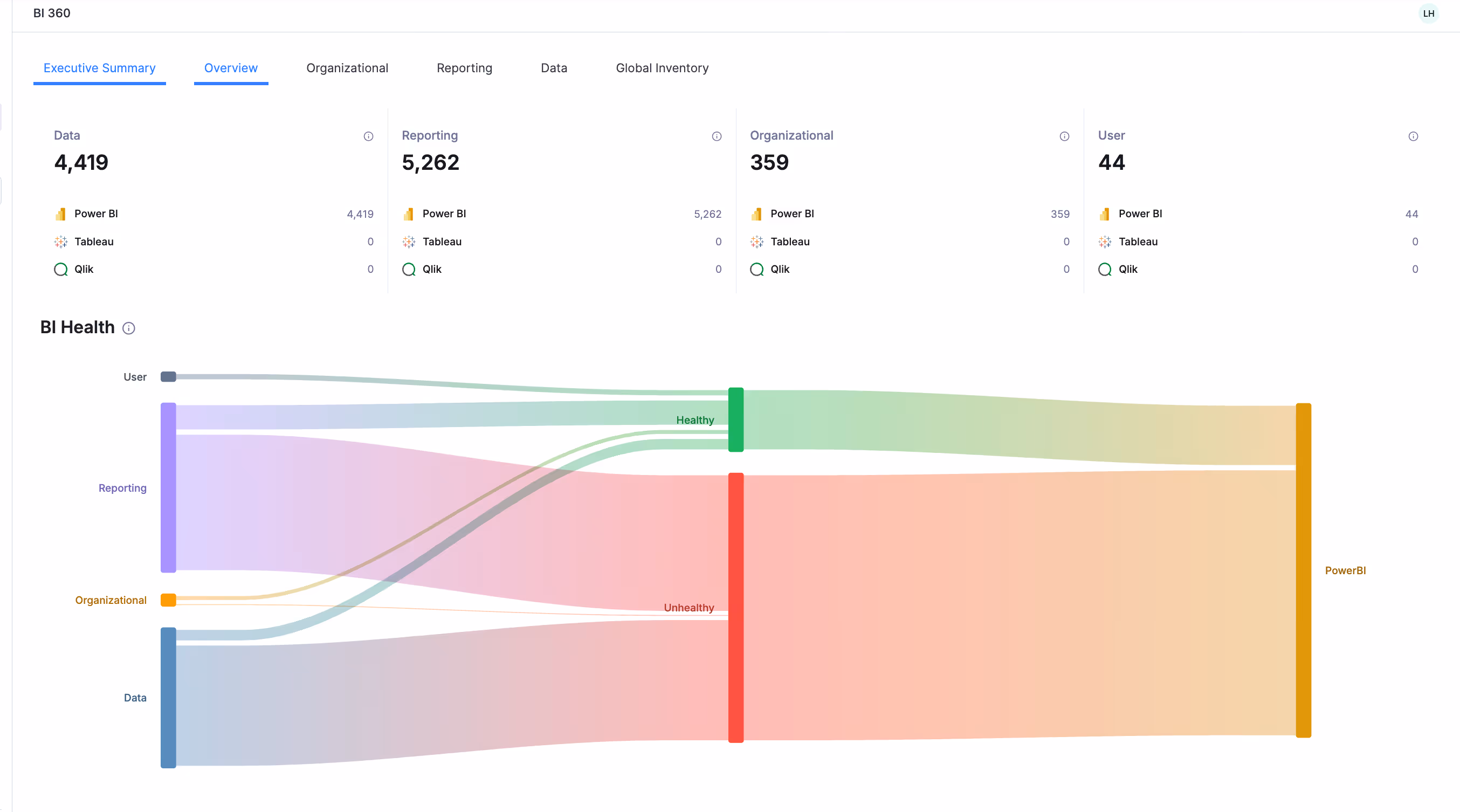This screenshot has width=1460, height=812.
Task: Open the BI Health info tooltip icon
Action: pyautogui.click(x=129, y=328)
